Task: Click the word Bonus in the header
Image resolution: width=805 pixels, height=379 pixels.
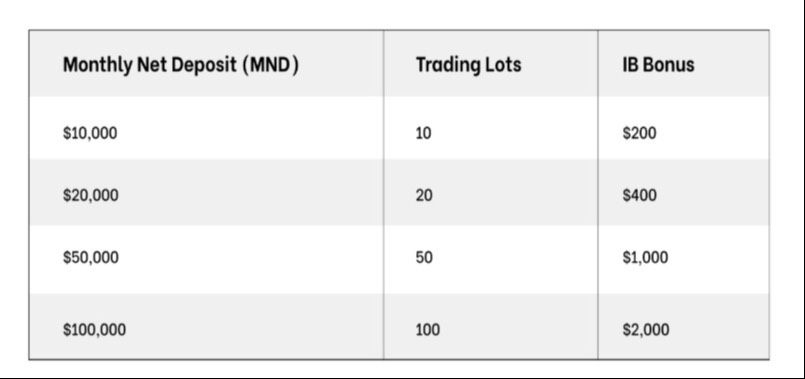Action: [668, 65]
